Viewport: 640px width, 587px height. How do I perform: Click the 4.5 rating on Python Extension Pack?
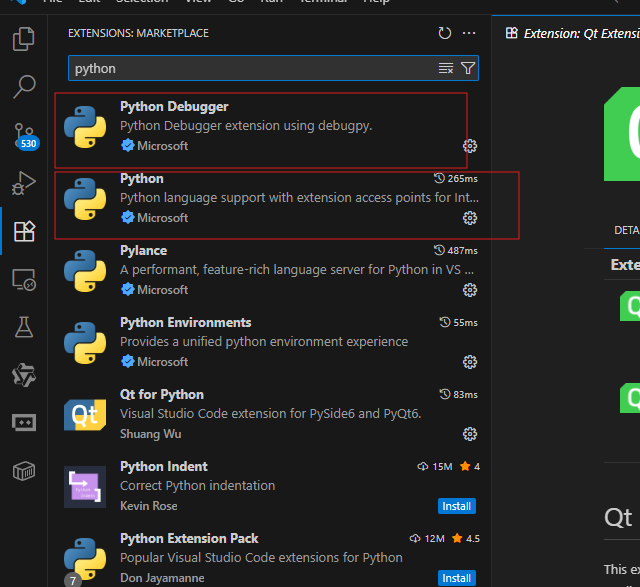[x=466, y=538]
